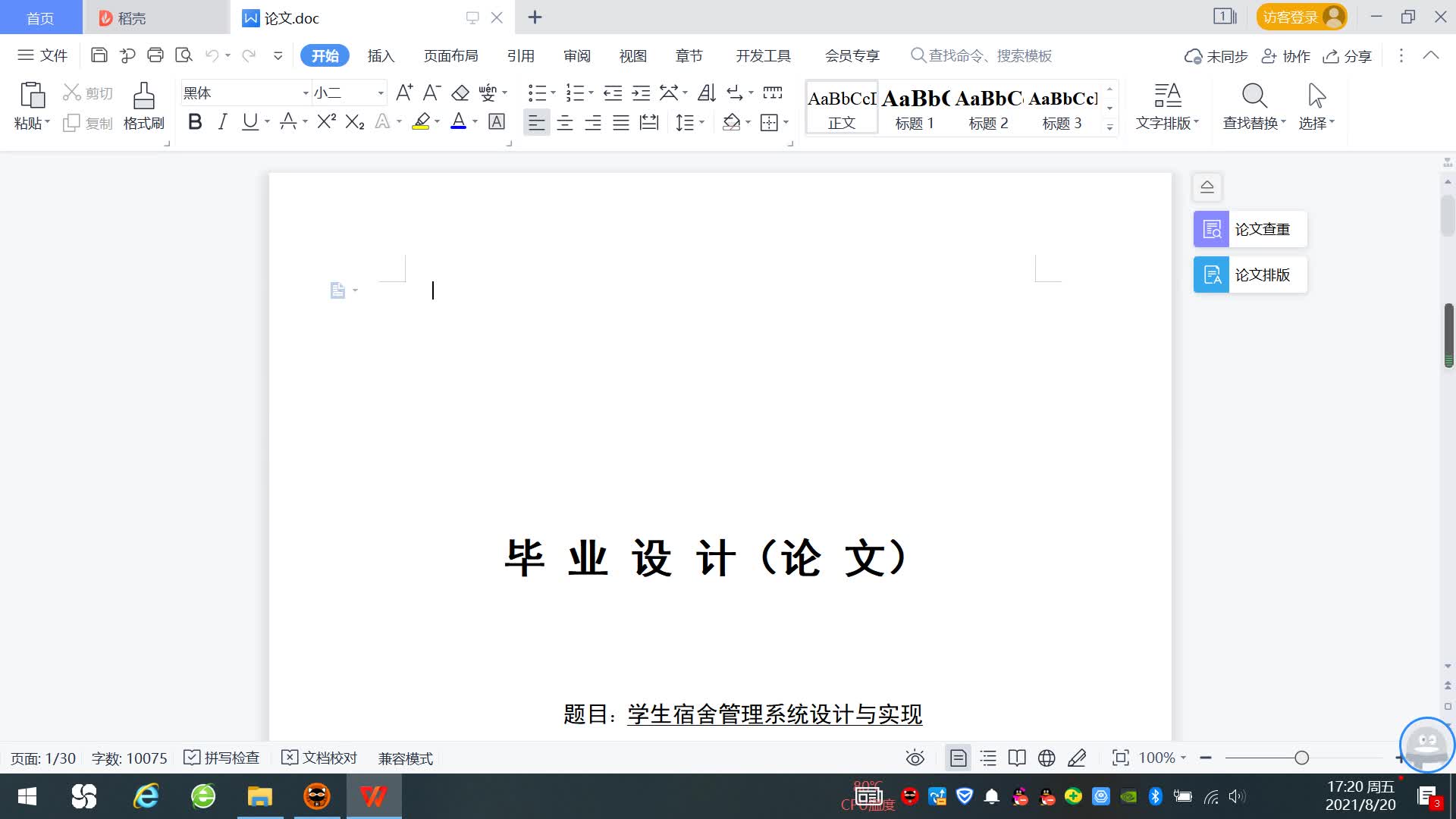Toggle eye protection mode icon
Image resolution: width=1456 pixels, height=819 pixels.
coord(915,758)
